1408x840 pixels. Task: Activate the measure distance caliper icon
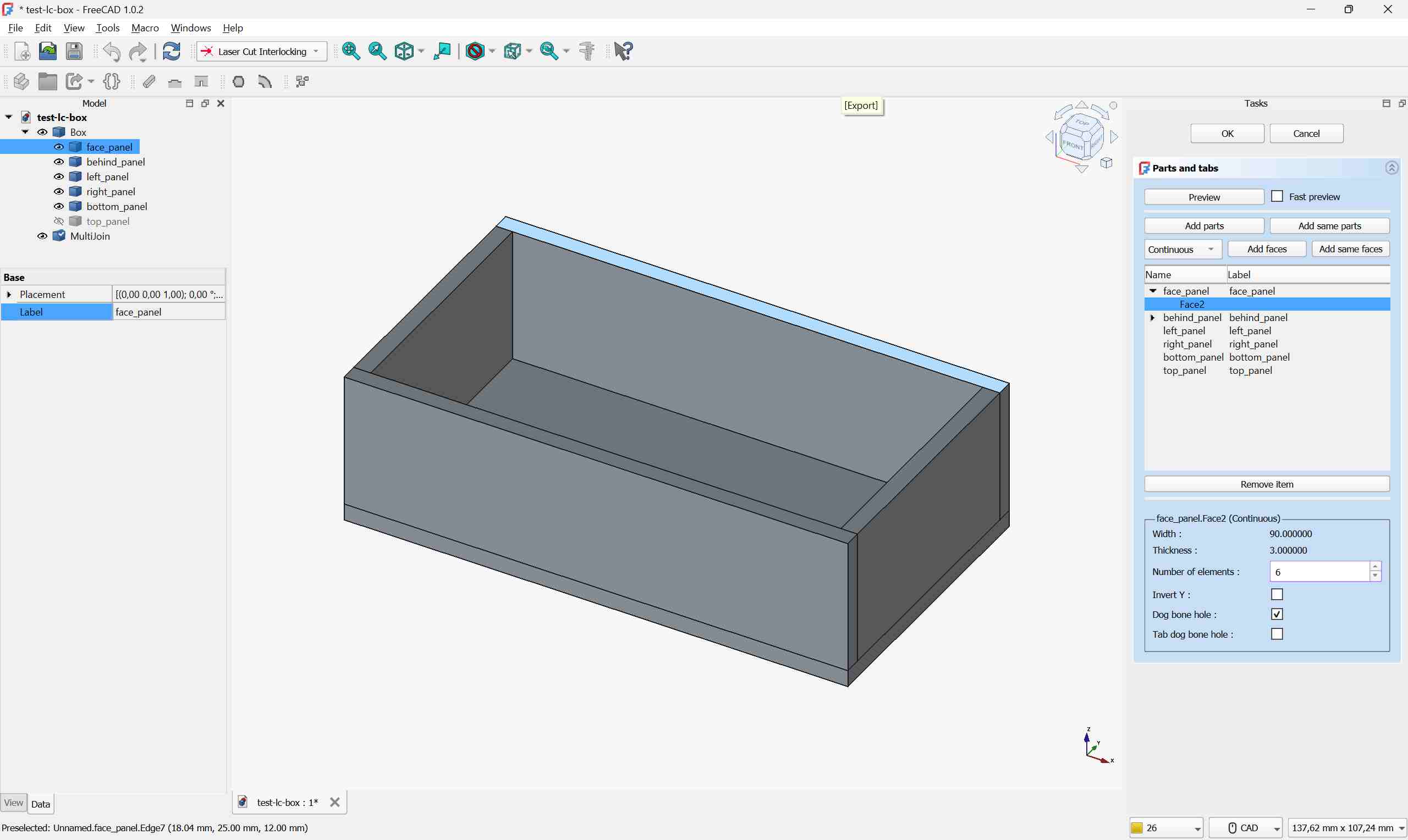point(586,51)
